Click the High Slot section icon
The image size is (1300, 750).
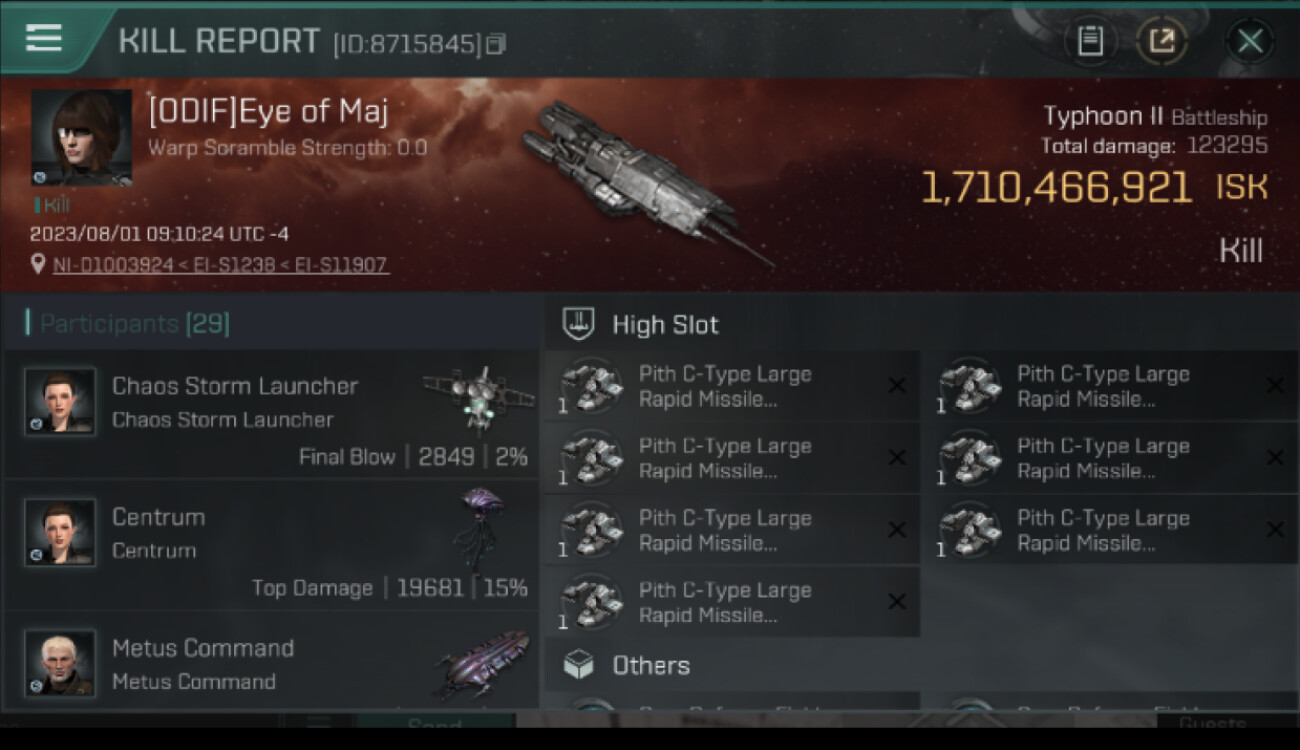point(579,323)
